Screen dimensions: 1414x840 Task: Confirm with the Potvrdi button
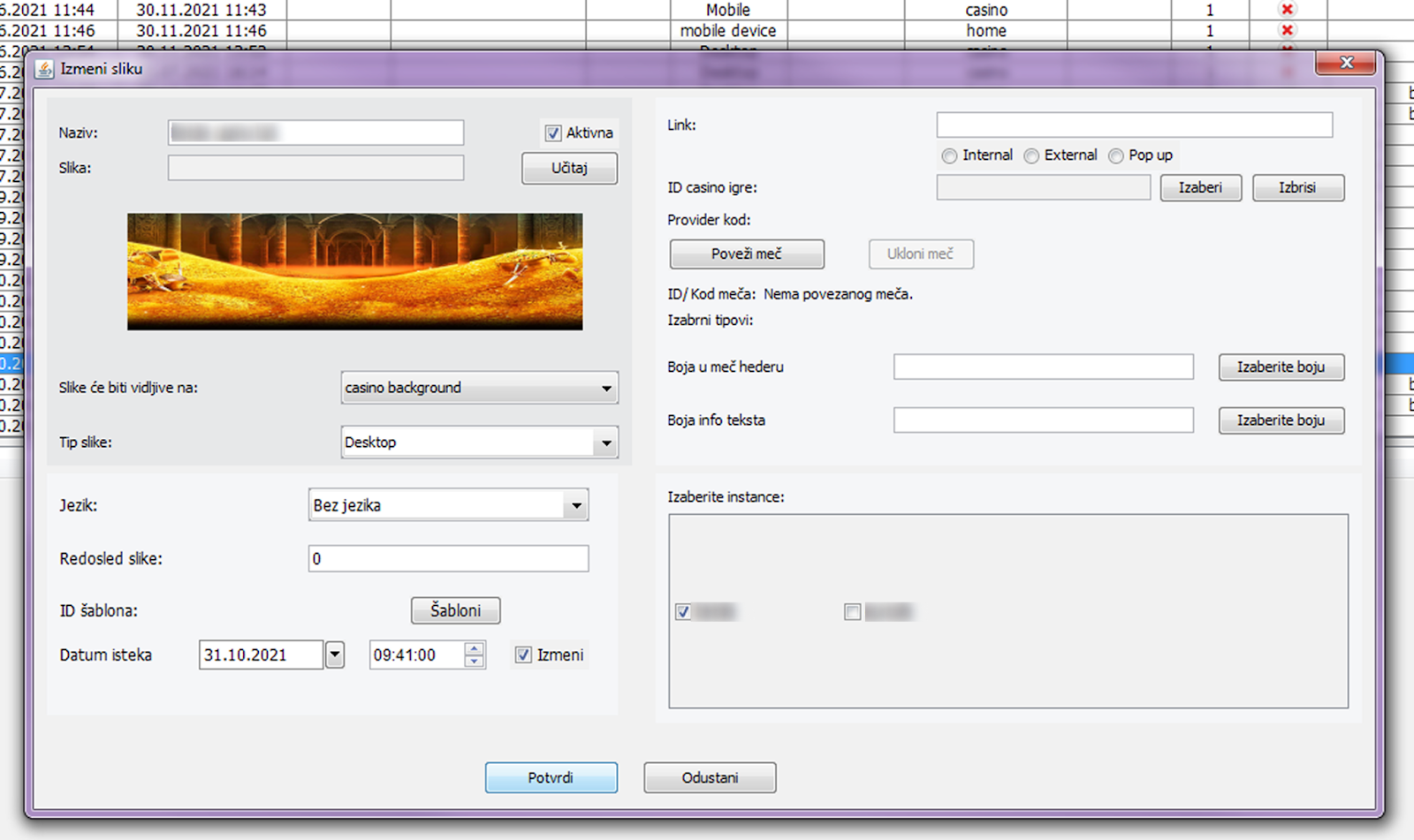tap(551, 777)
